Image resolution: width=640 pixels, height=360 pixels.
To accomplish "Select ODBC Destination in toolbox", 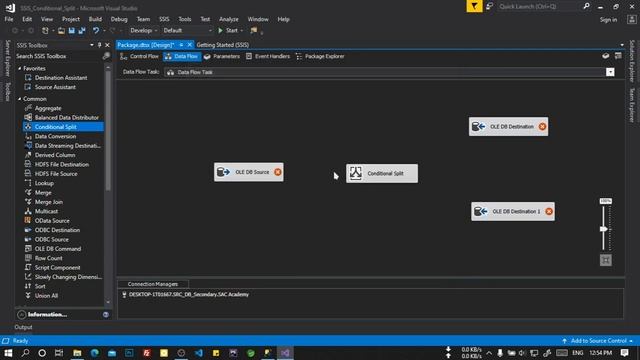I will (57, 230).
